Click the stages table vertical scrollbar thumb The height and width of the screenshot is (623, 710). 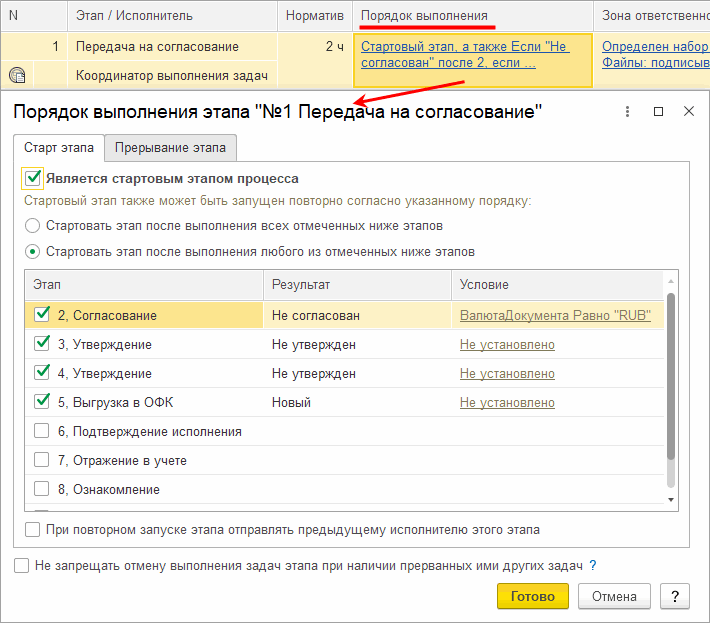[x=671, y=376]
